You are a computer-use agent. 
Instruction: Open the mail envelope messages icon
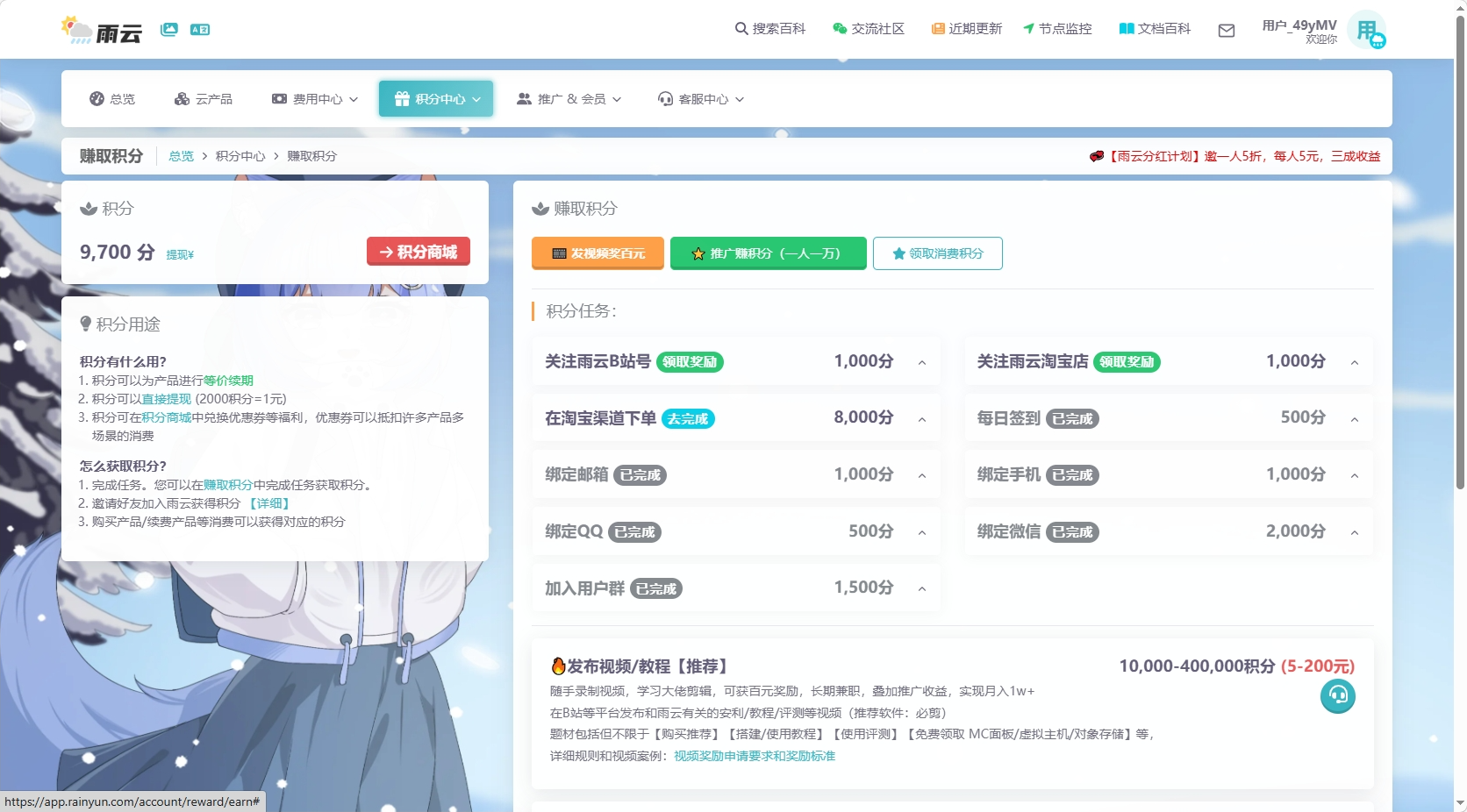pyautogui.click(x=1227, y=31)
